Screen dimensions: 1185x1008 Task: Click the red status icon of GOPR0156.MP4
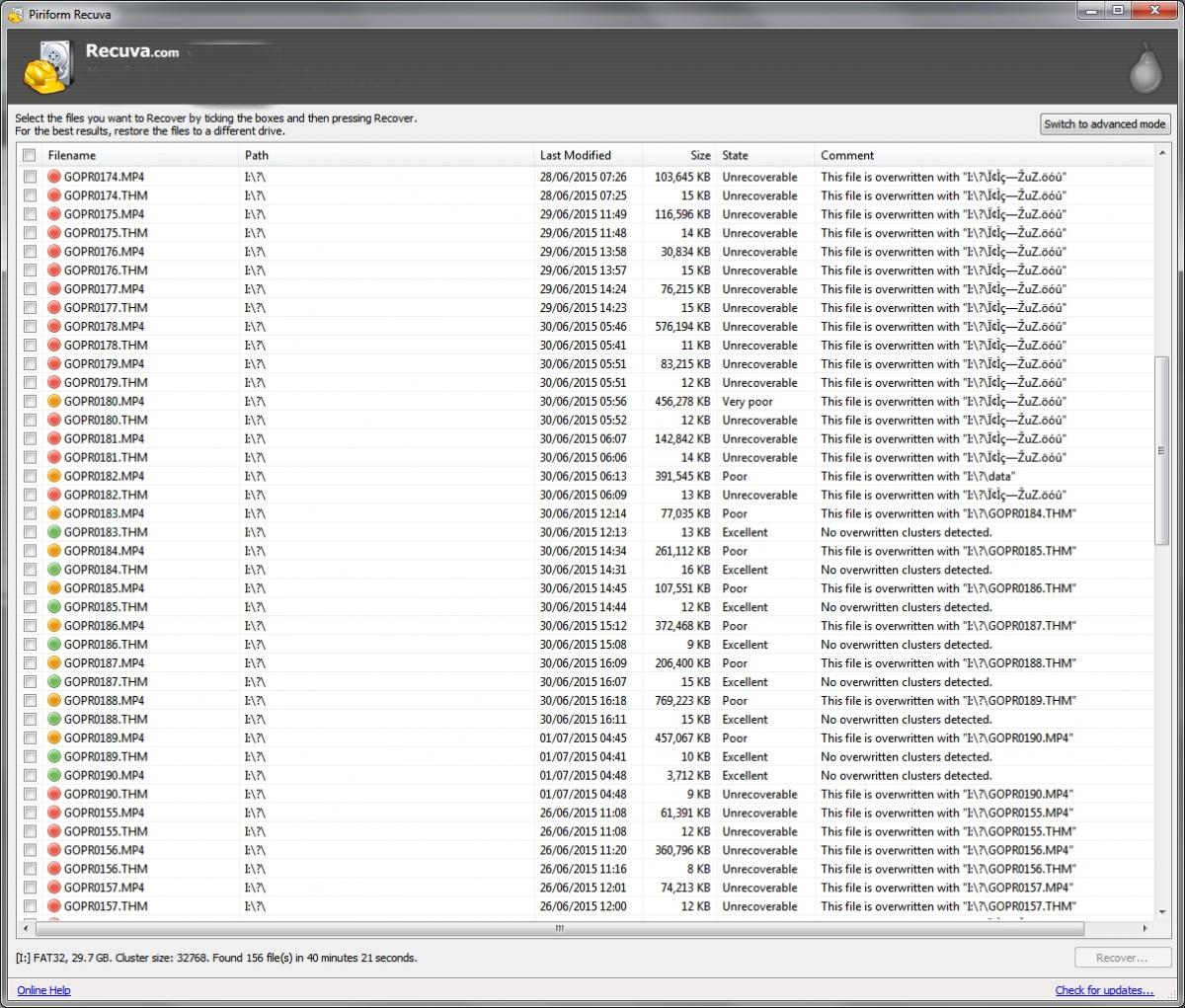pyautogui.click(x=54, y=850)
